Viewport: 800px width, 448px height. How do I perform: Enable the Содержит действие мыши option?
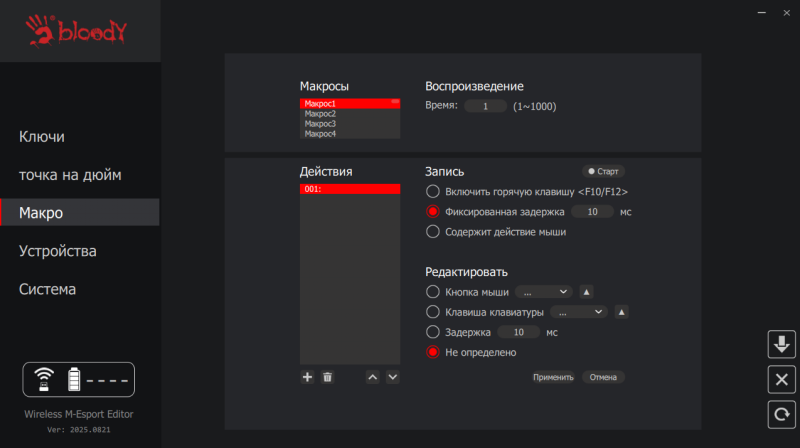click(x=433, y=231)
